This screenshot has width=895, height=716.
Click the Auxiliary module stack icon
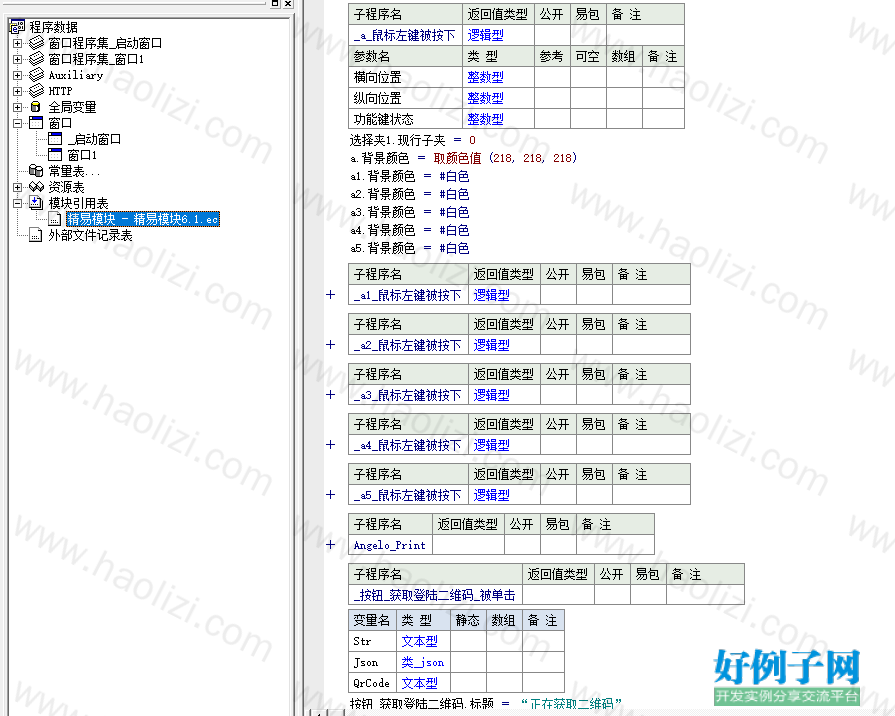pos(37,75)
